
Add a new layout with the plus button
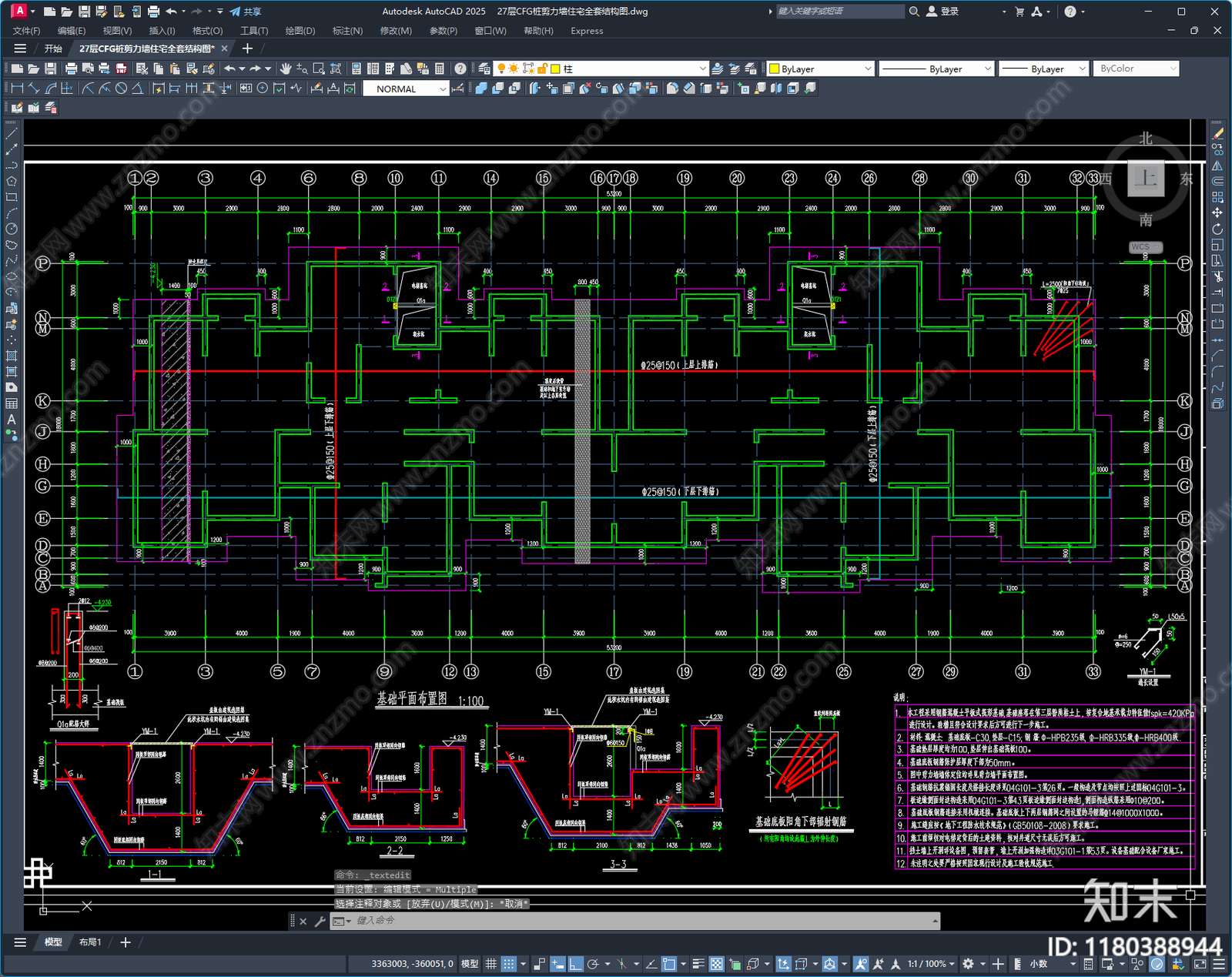point(126,942)
